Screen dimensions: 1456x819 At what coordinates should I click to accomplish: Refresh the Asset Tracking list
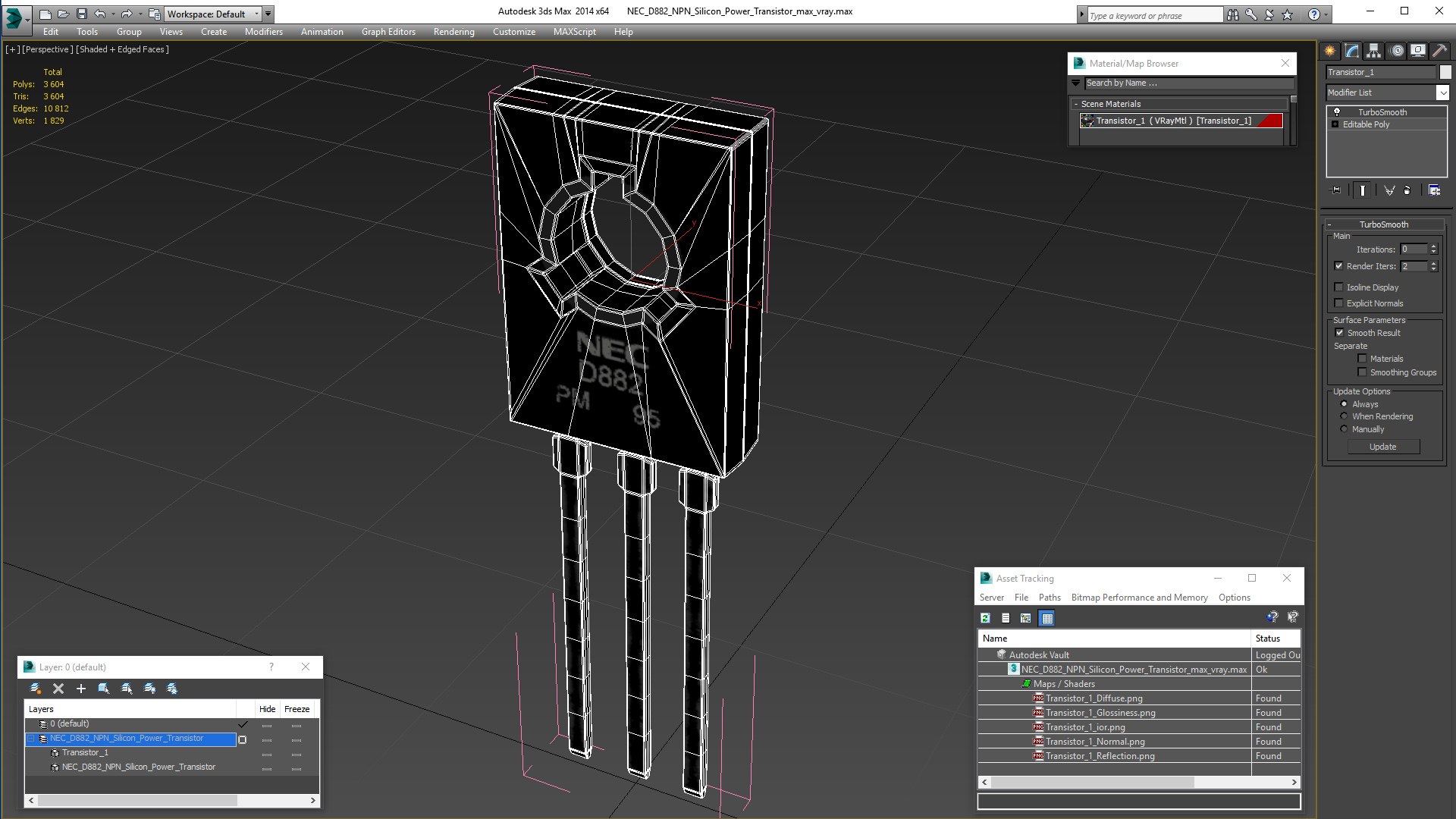(x=985, y=618)
